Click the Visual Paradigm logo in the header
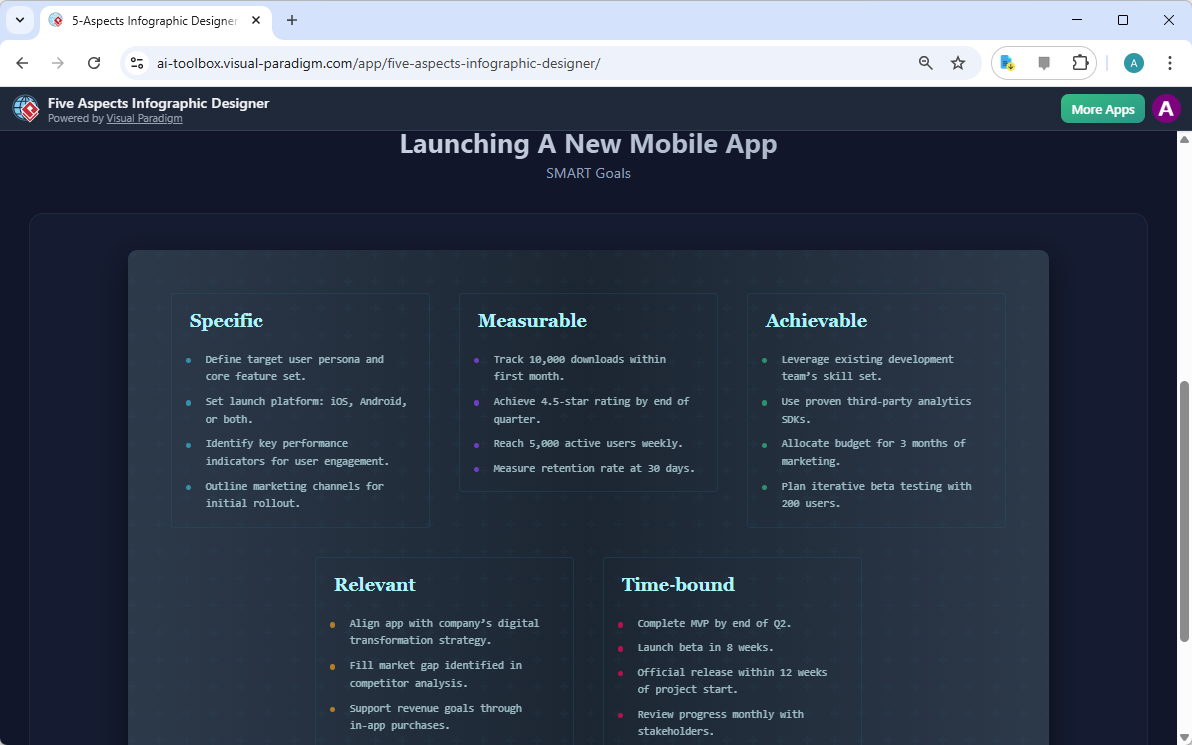The width and height of the screenshot is (1192, 745). pos(25,108)
